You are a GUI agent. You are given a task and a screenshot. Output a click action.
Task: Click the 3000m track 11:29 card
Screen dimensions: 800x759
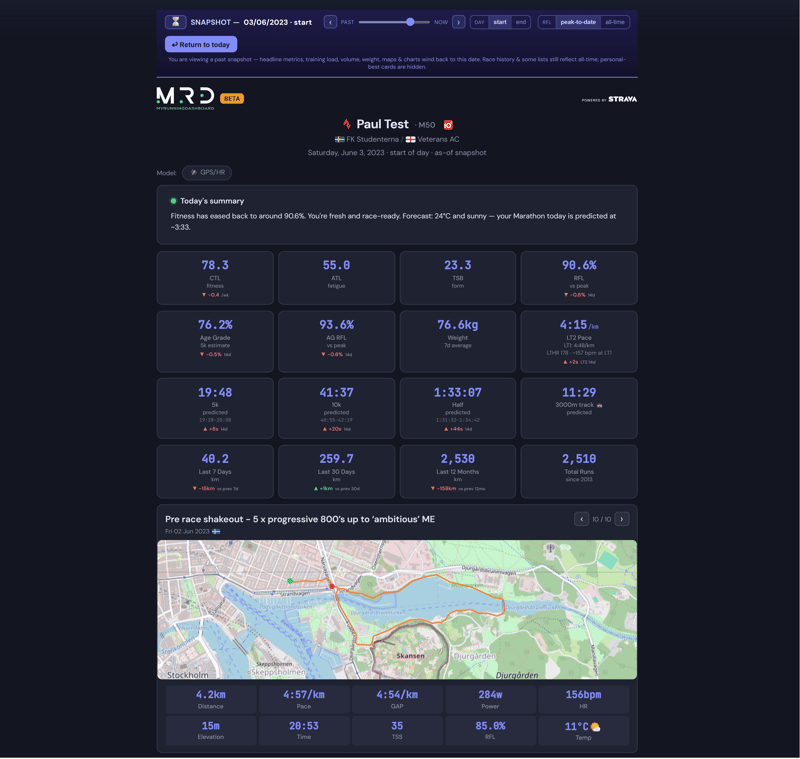coord(579,408)
